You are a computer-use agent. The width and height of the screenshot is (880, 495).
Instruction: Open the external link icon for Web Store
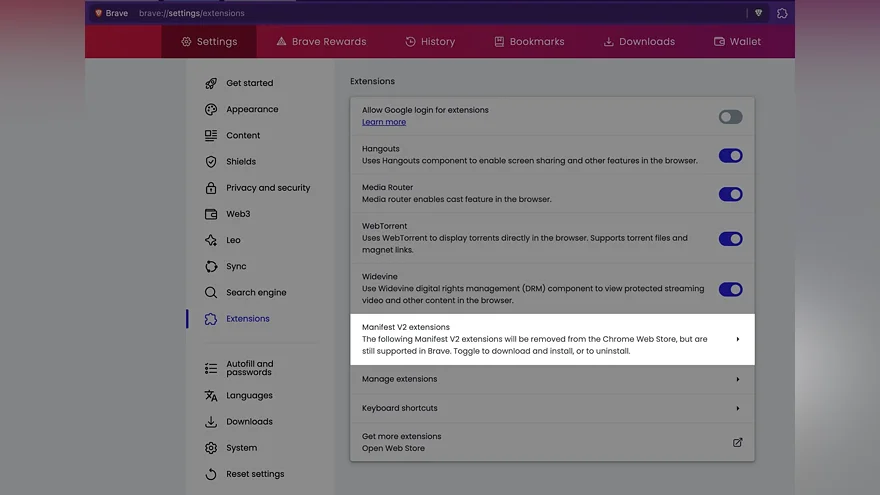[737, 442]
